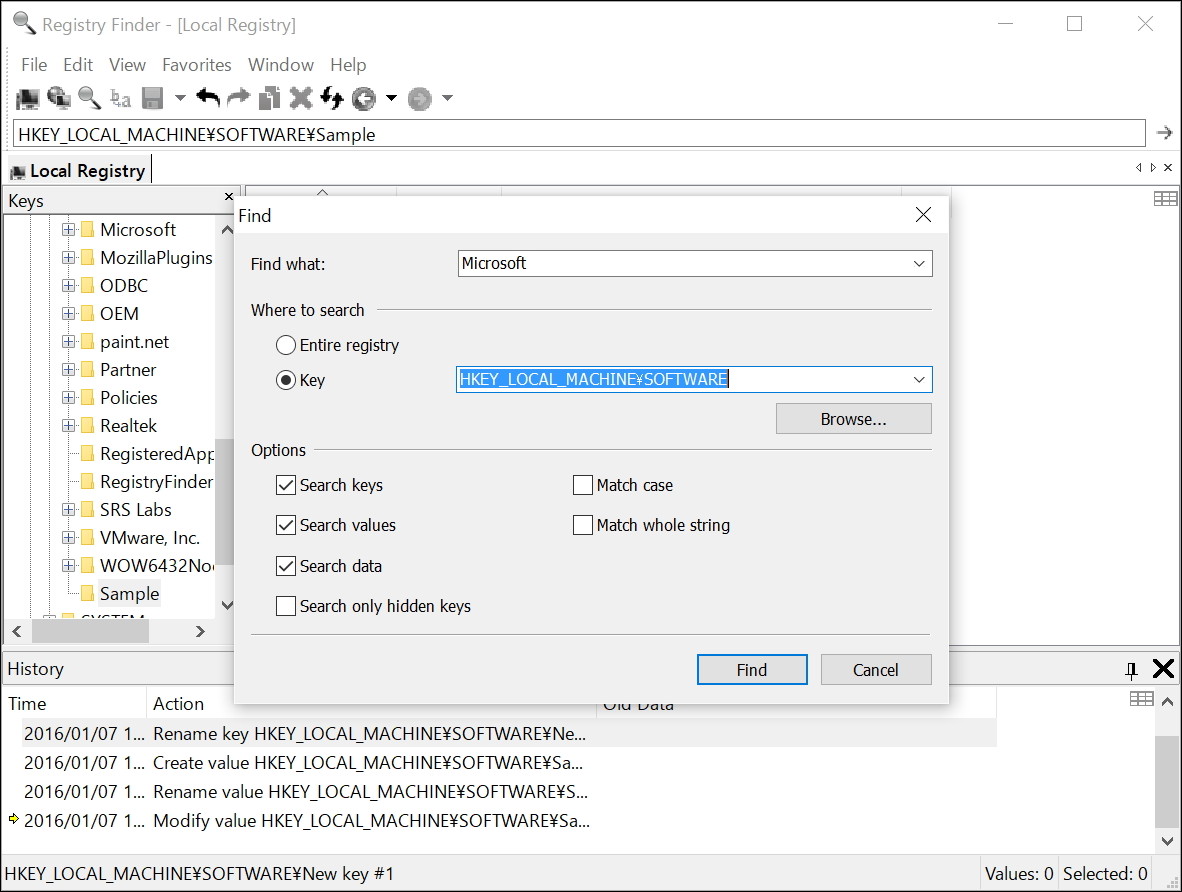Uncheck the Search keys option
The image size is (1182, 892).
click(x=285, y=485)
